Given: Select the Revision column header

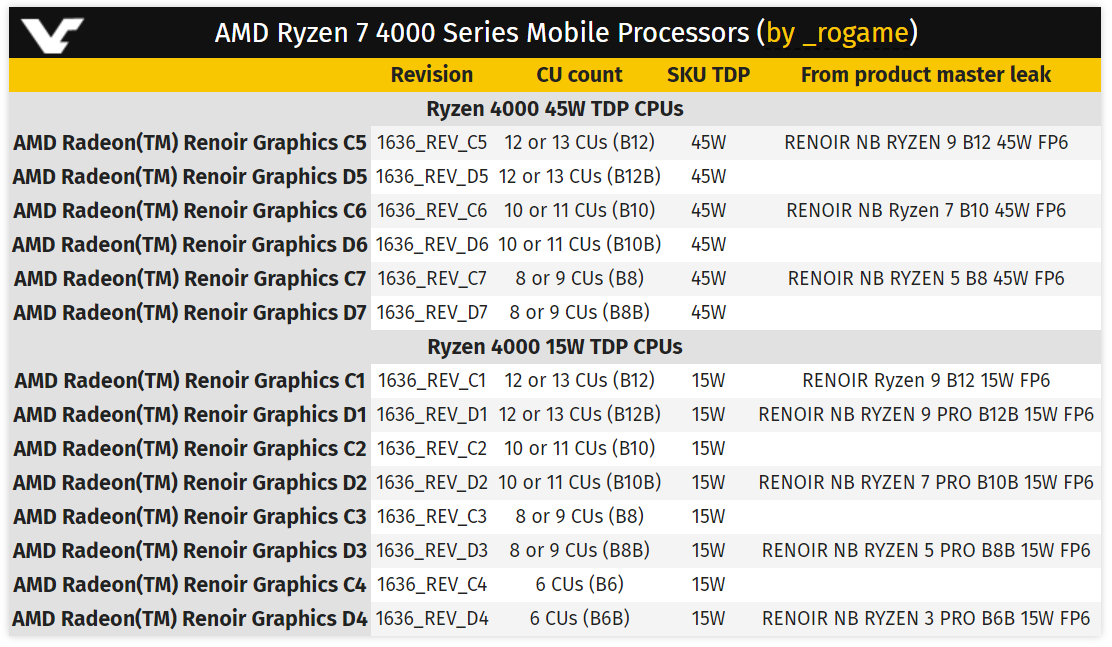Looking at the screenshot, I should click(431, 74).
